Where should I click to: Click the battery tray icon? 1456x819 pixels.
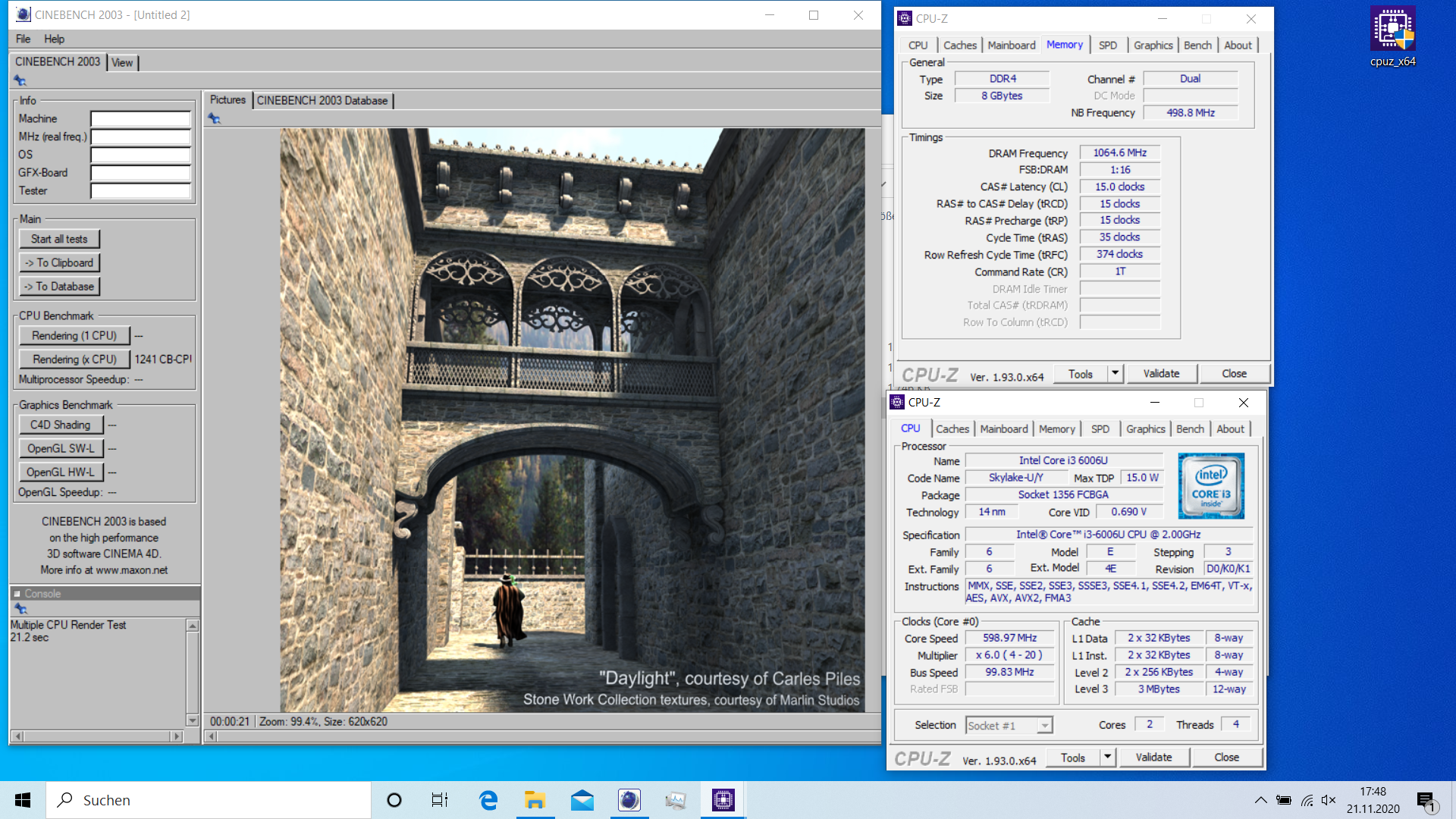click(1283, 800)
